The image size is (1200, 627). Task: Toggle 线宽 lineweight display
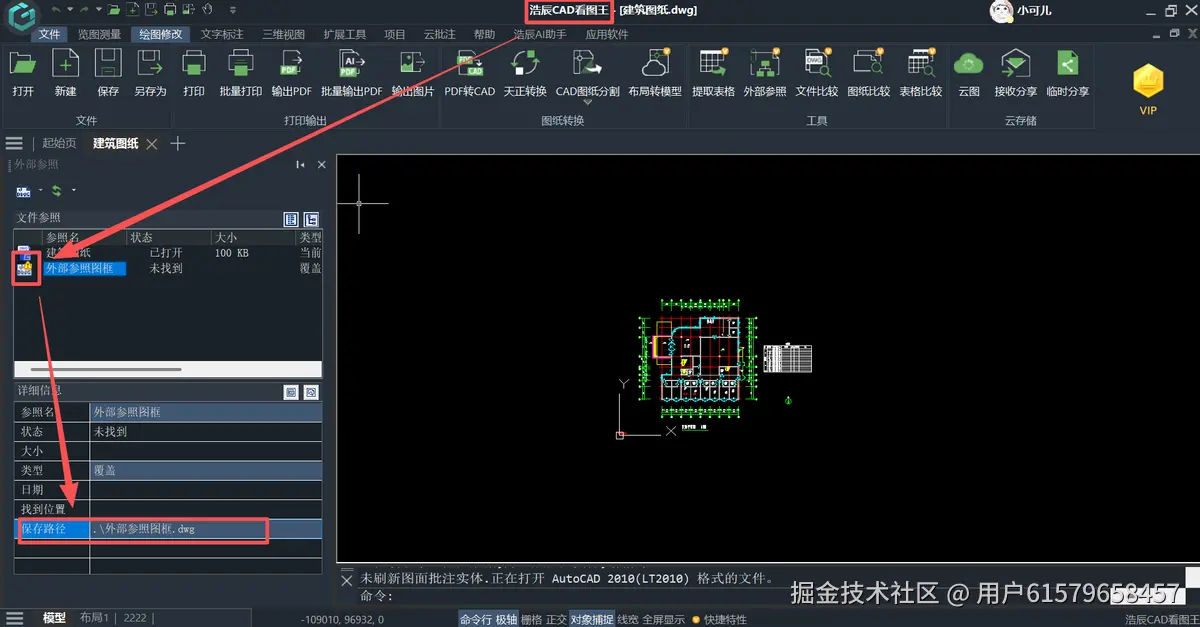point(628,619)
